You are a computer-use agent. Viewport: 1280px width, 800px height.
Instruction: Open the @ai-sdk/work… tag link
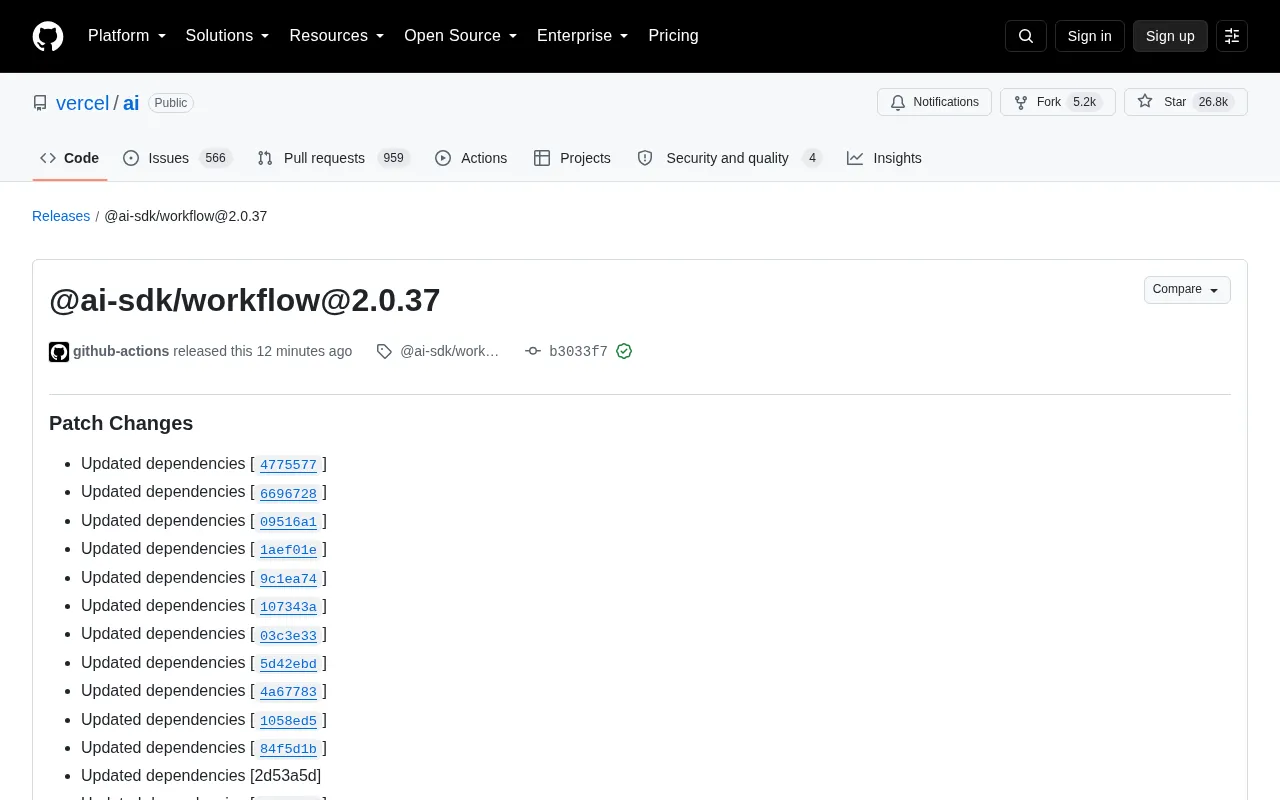449,351
